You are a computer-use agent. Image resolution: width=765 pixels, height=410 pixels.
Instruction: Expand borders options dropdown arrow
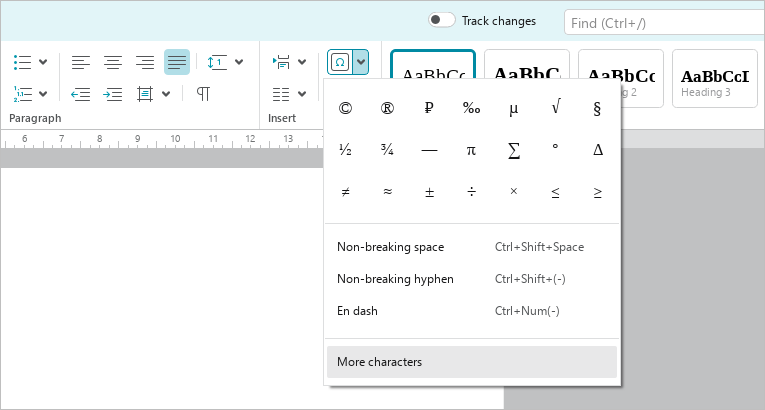(x=166, y=94)
